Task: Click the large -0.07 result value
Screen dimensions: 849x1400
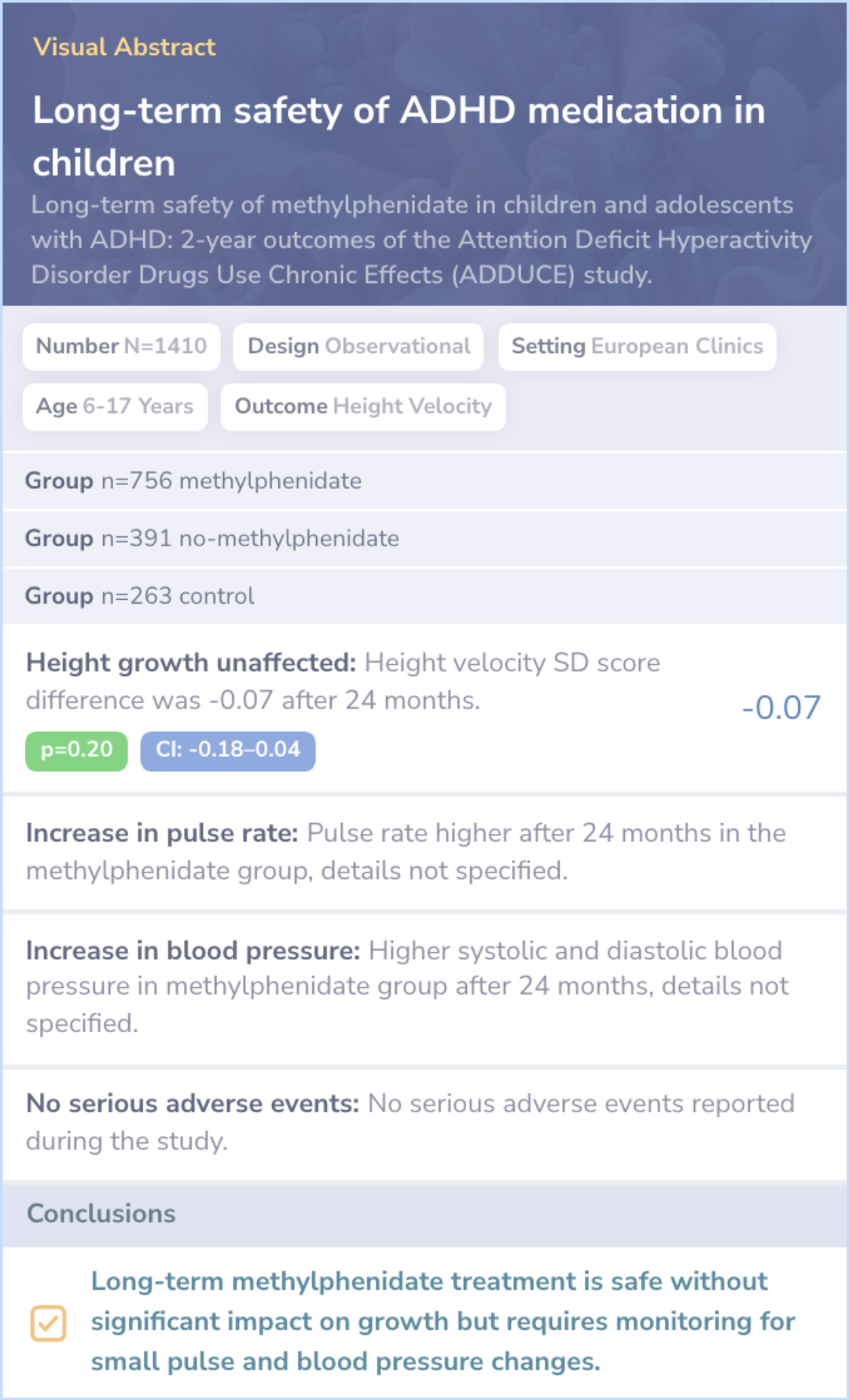Action: pyautogui.click(x=781, y=708)
